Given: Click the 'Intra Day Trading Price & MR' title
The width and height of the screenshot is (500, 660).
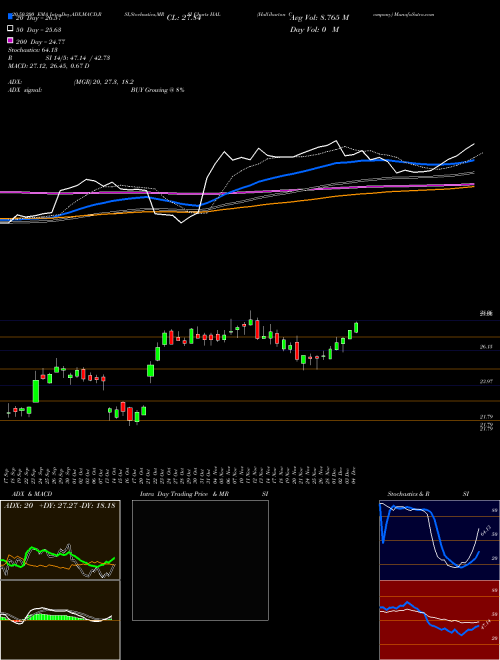Looking at the screenshot, I should point(184,494).
